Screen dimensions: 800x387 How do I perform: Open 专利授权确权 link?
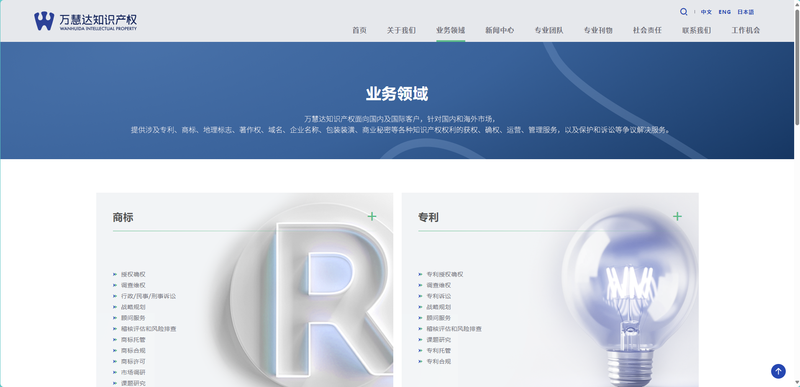(x=445, y=274)
